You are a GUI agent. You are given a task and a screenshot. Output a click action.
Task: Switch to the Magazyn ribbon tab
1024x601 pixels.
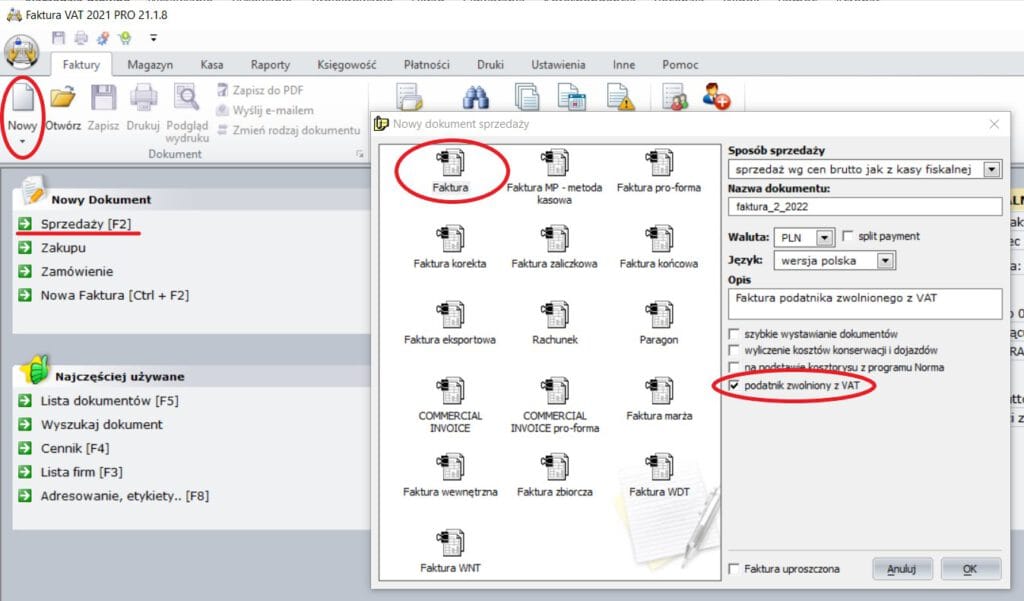coord(150,65)
